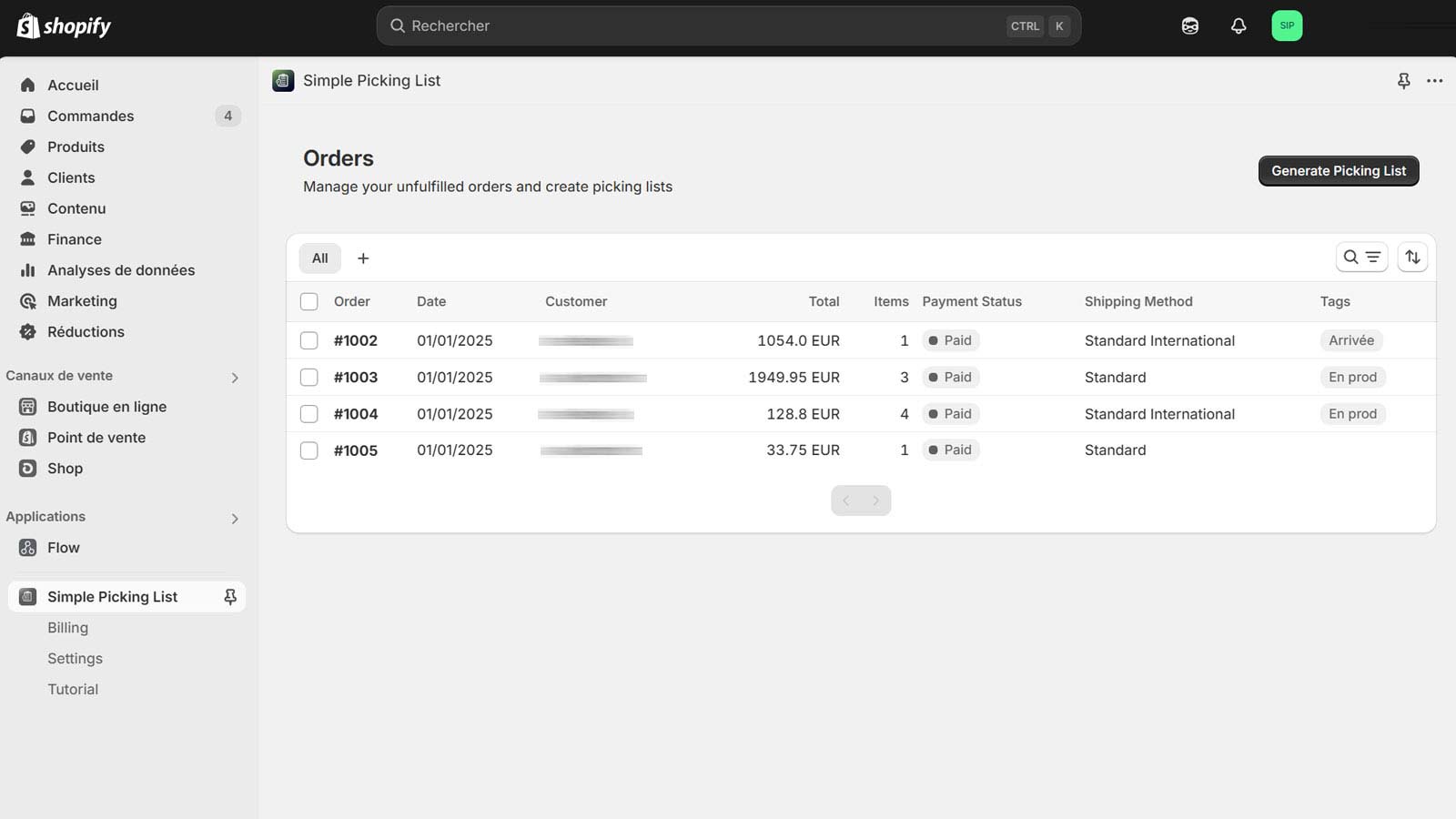Image resolution: width=1456 pixels, height=819 pixels.
Task: Select the checkbox for order #1002
Action: point(309,340)
